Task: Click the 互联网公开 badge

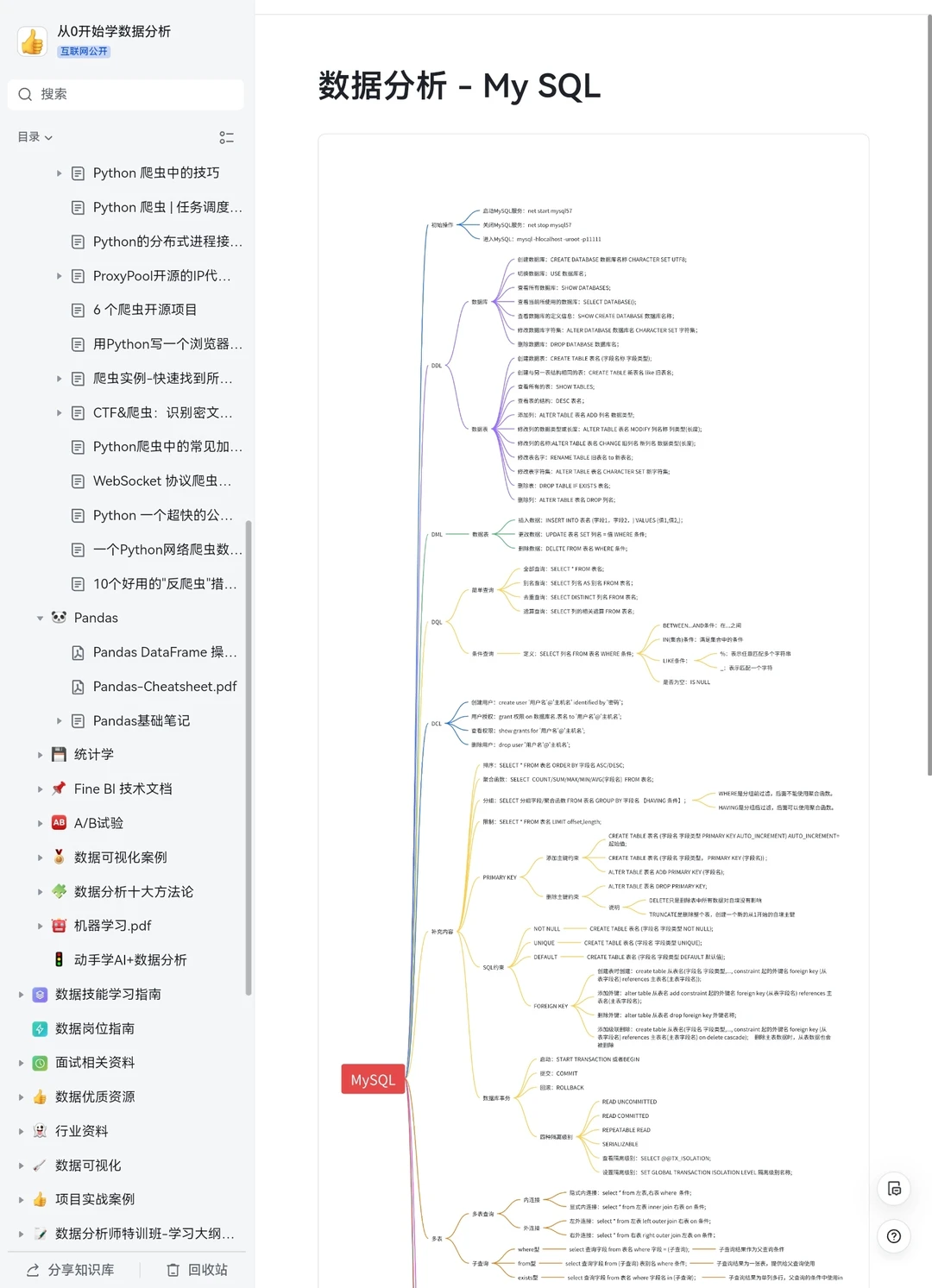Action: (82, 52)
